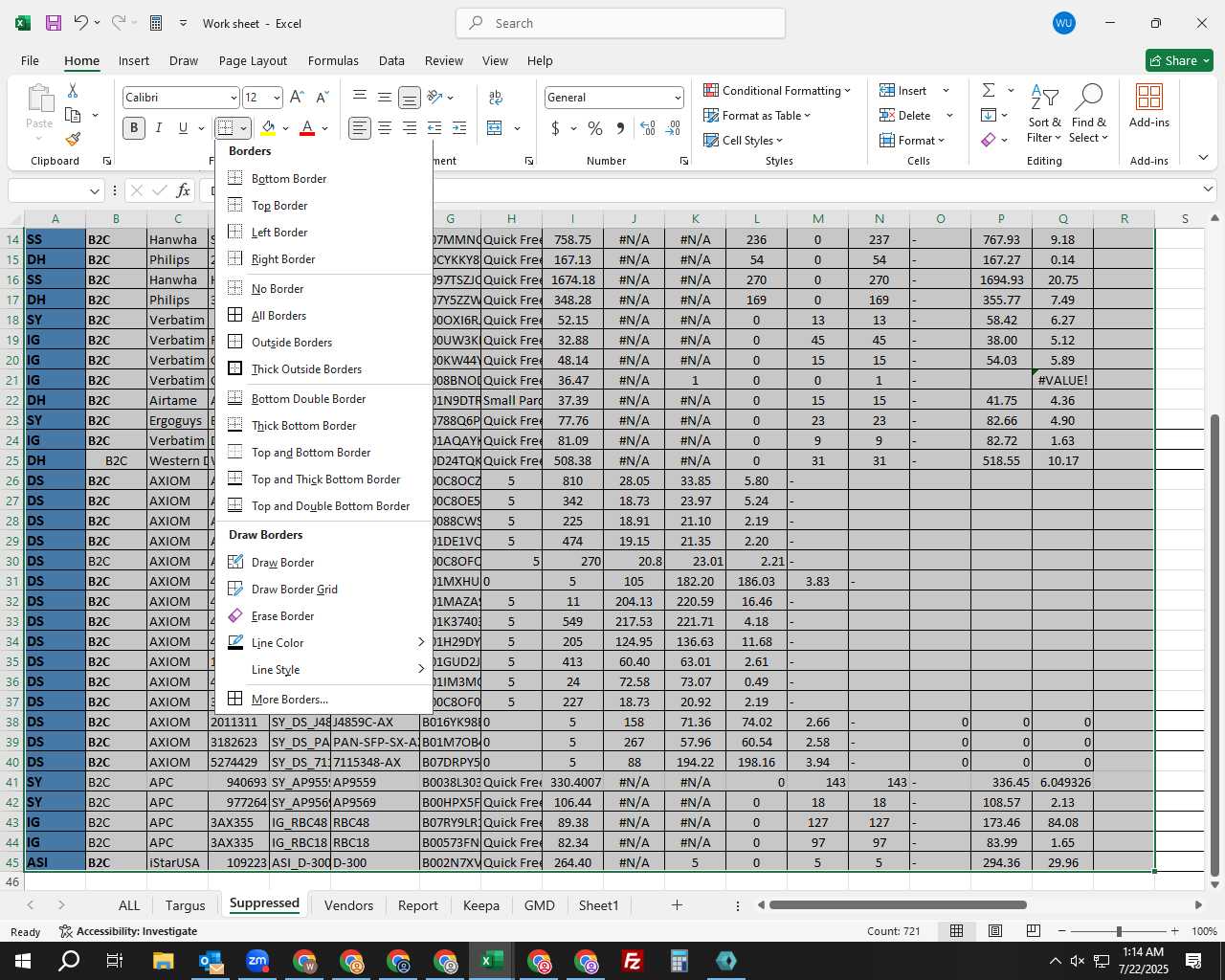Click the Format Painter brush icon

tap(73, 139)
